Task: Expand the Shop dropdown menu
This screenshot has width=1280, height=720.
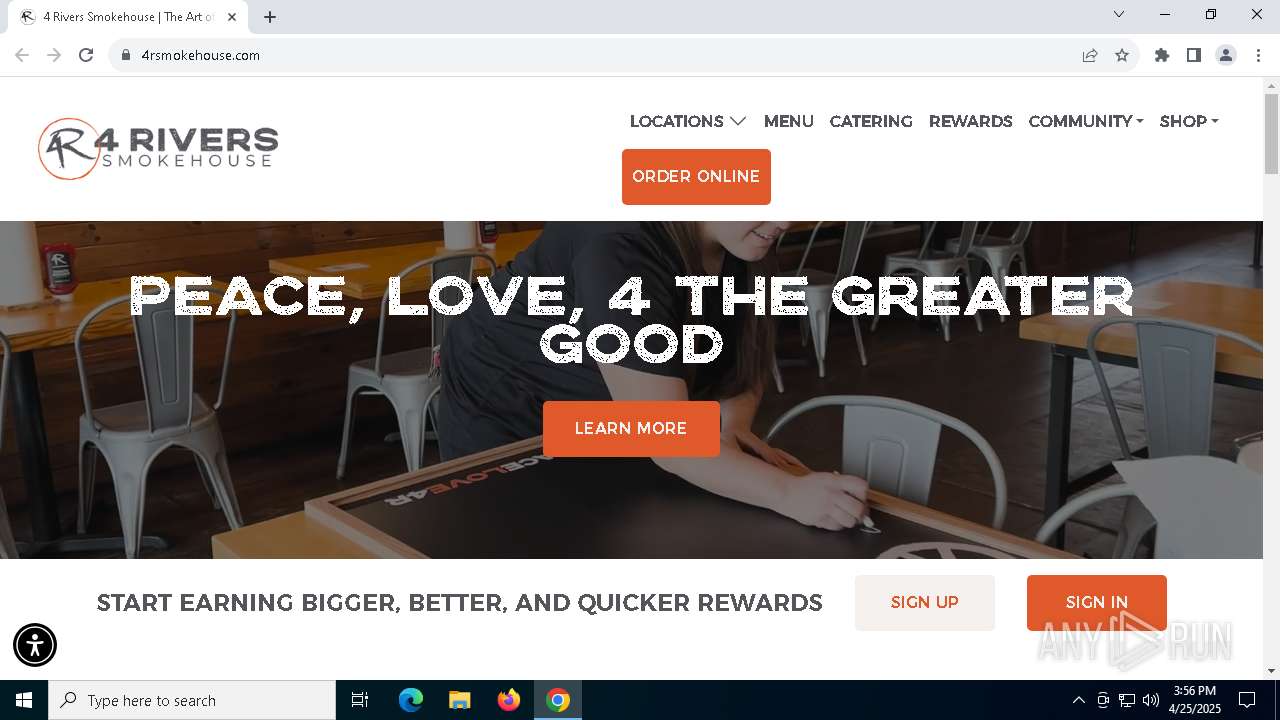Action: 1189,121
